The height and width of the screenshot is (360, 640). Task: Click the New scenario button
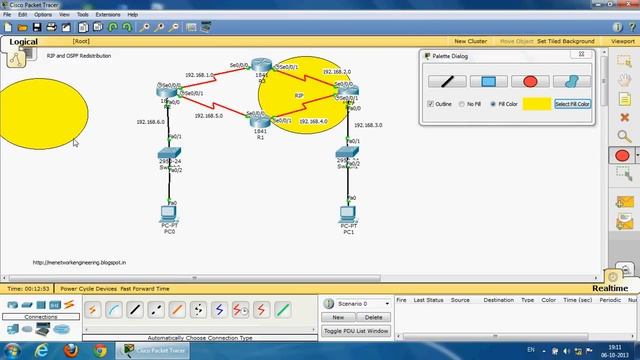[x=338, y=317]
